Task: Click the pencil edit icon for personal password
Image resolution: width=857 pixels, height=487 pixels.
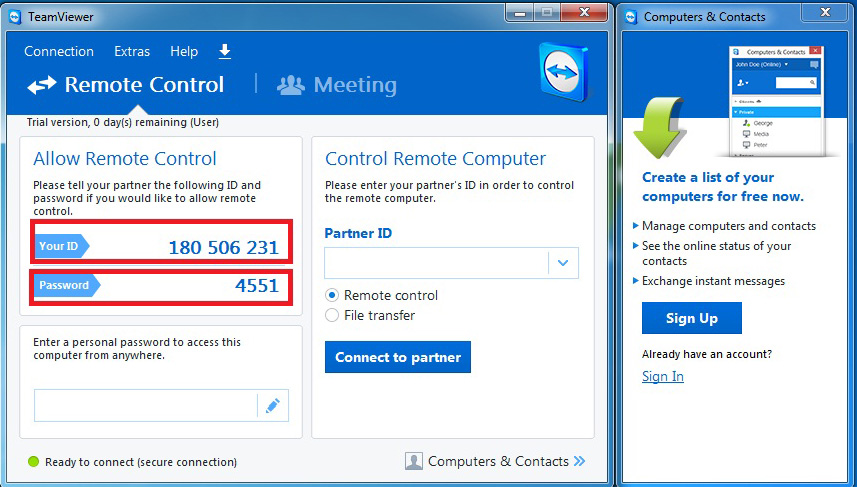Action: [x=272, y=406]
